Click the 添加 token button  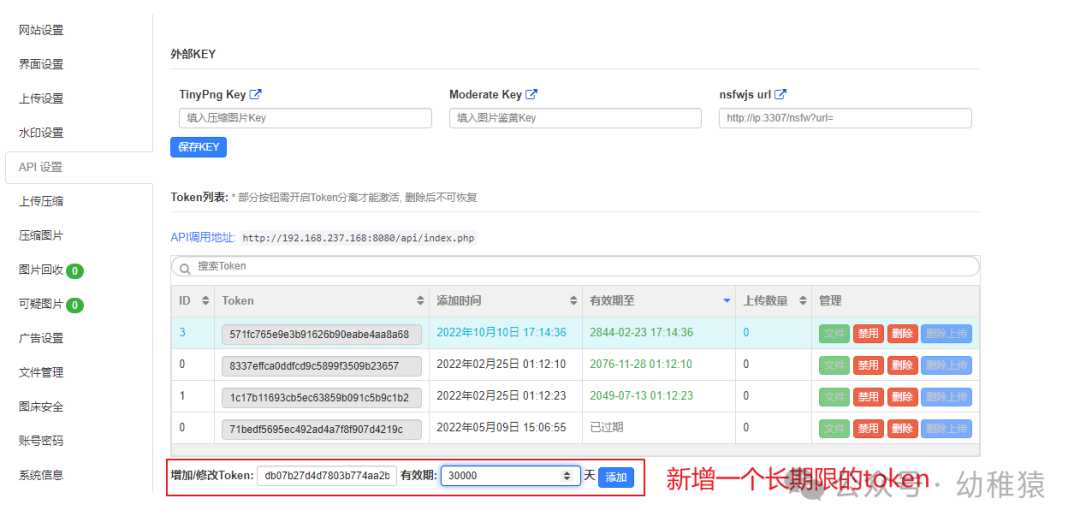pyautogui.click(x=616, y=477)
